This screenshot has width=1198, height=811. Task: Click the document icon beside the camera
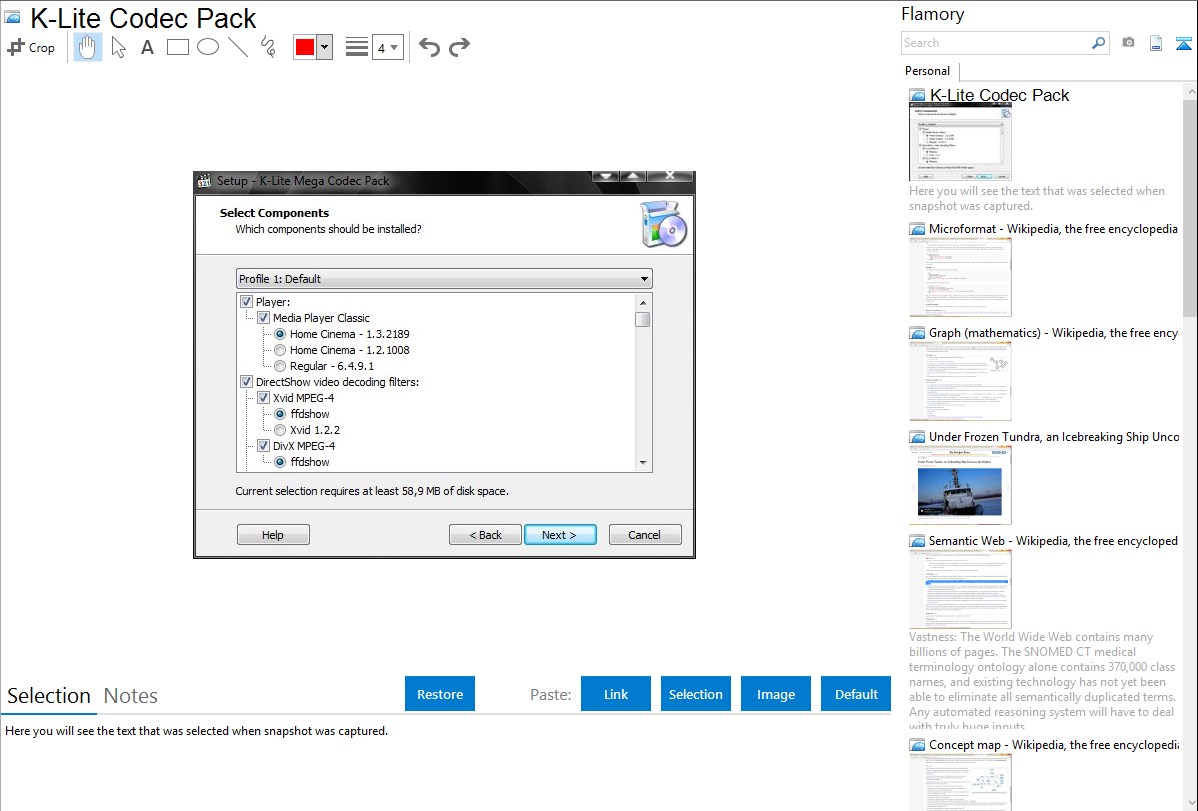1156,43
